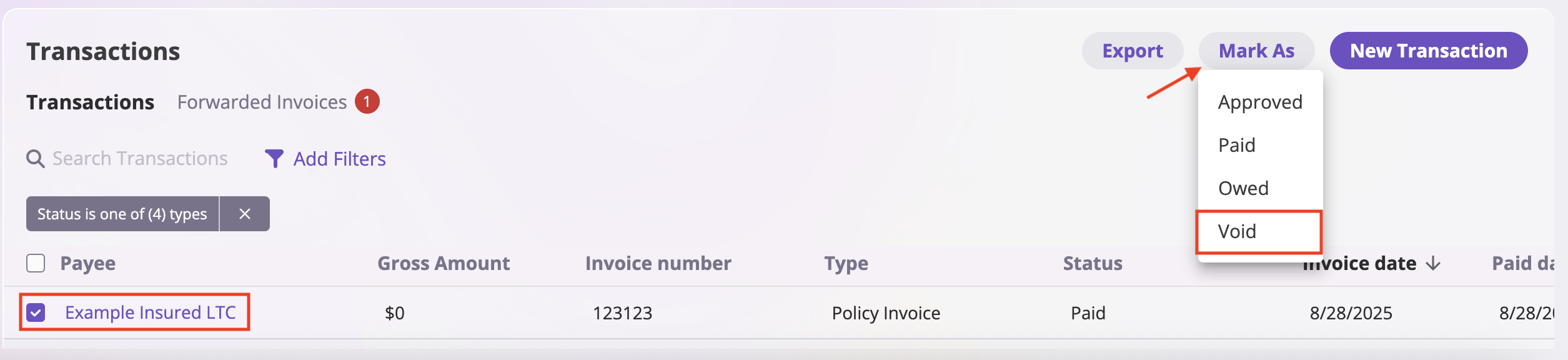
Task: Click the search magnifier icon
Action: (x=36, y=159)
